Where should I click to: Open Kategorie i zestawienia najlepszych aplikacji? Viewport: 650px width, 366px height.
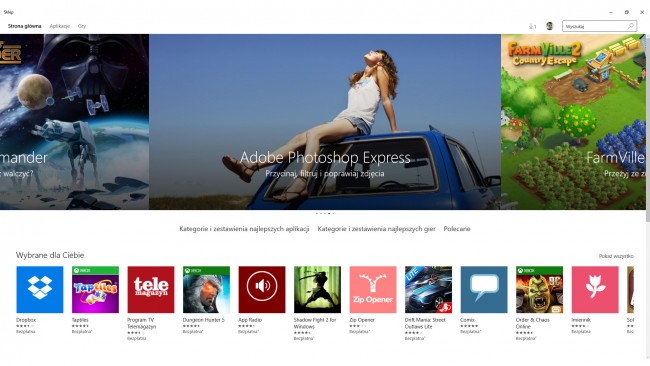[244, 229]
